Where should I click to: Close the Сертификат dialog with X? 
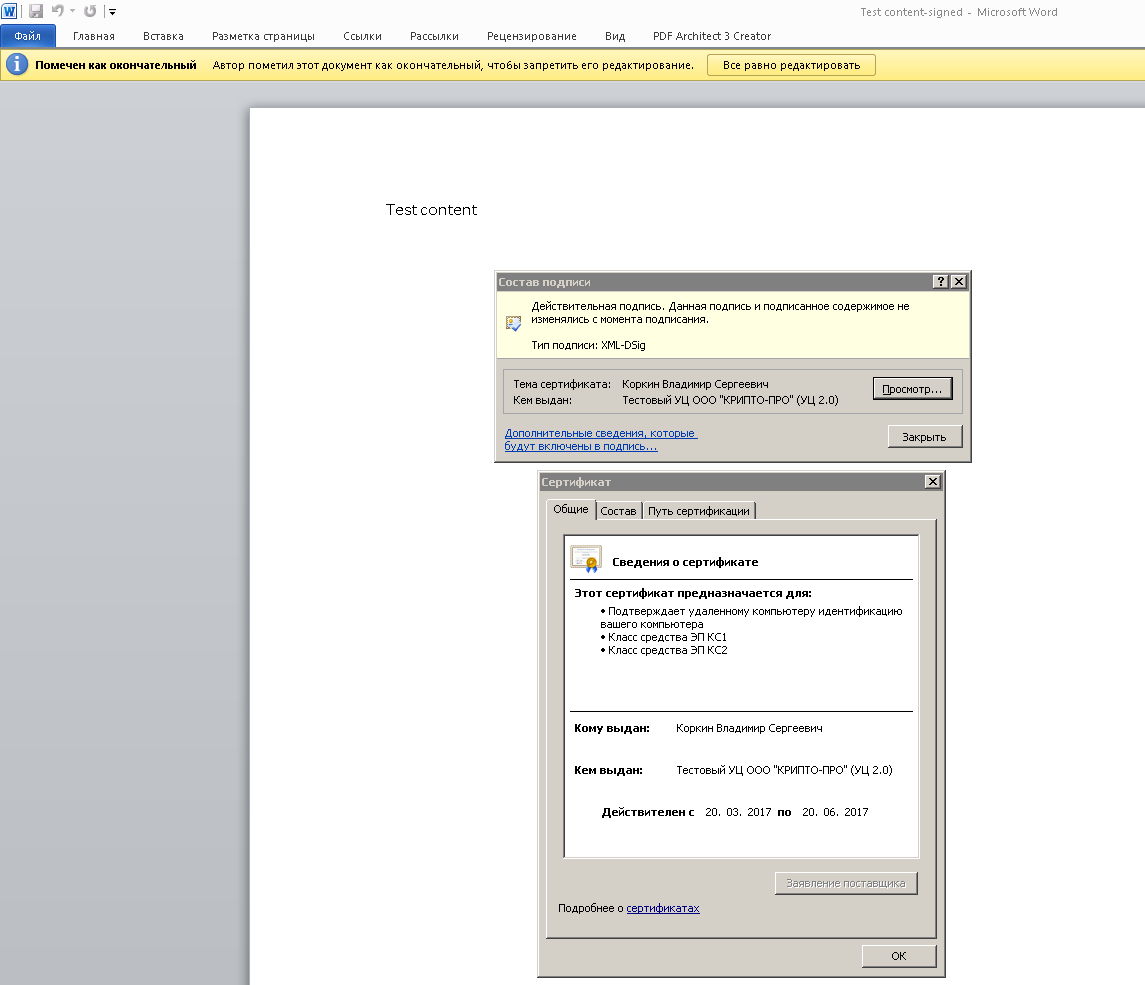click(x=933, y=481)
